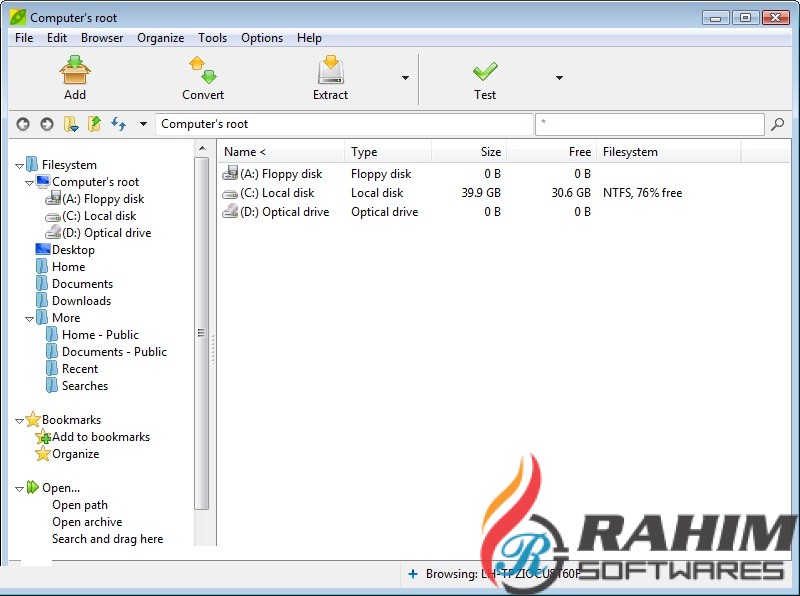Click the up-folder navigation icon
Viewport: 800px width, 596px height.
94,124
